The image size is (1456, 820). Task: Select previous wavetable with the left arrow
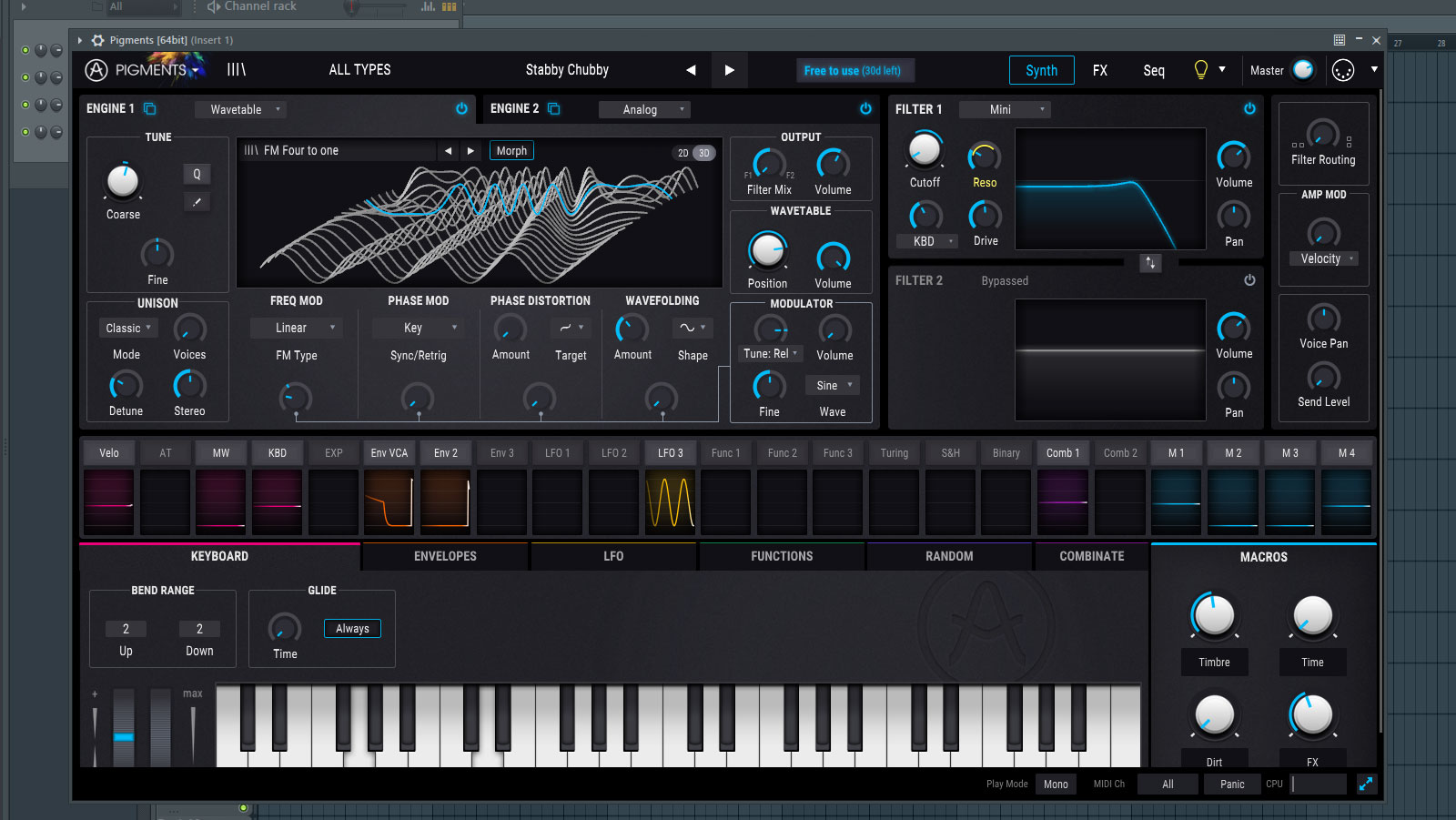448,151
